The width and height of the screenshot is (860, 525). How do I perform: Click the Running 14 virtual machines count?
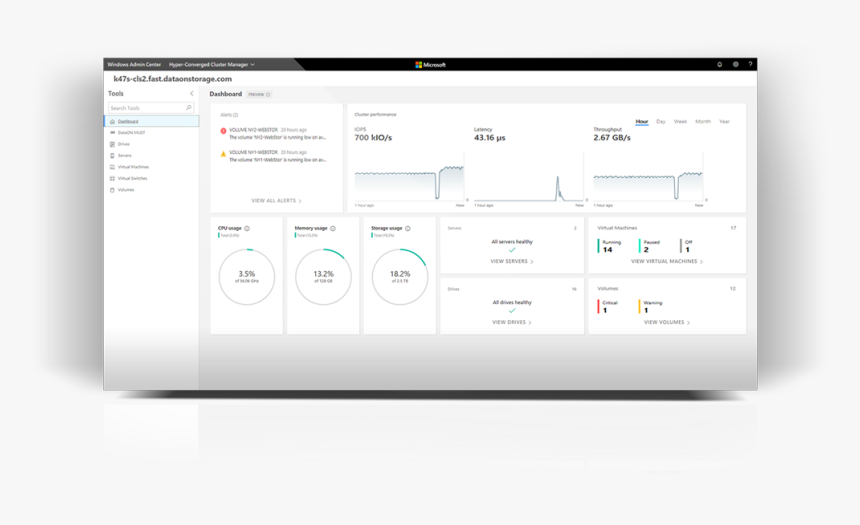[609, 246]
